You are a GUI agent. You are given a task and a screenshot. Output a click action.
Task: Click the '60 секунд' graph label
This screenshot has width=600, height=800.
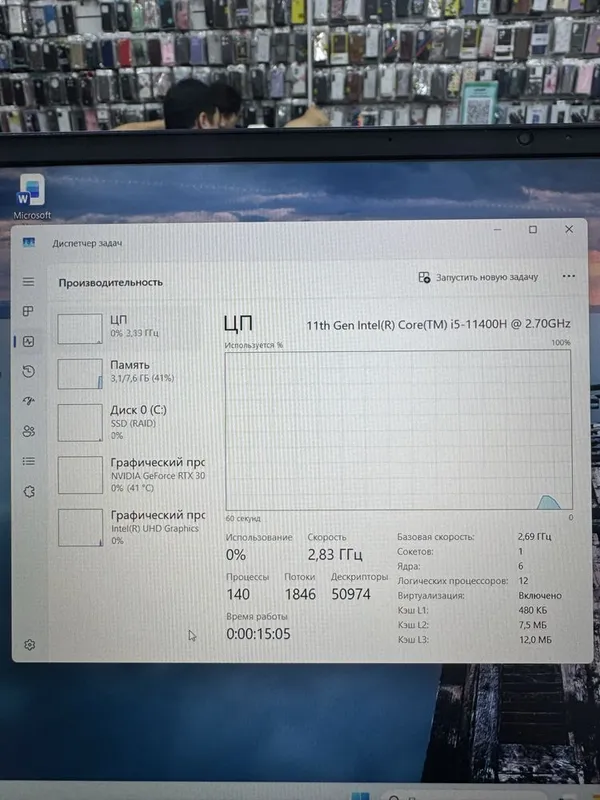[243, 518]
